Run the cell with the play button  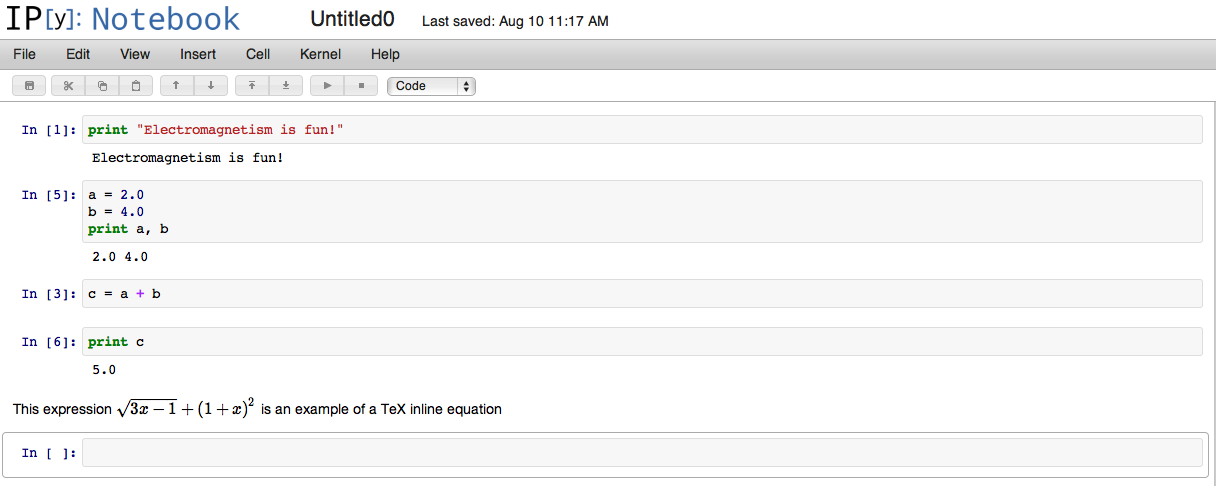pyautogui.click(x=327, y=86)
